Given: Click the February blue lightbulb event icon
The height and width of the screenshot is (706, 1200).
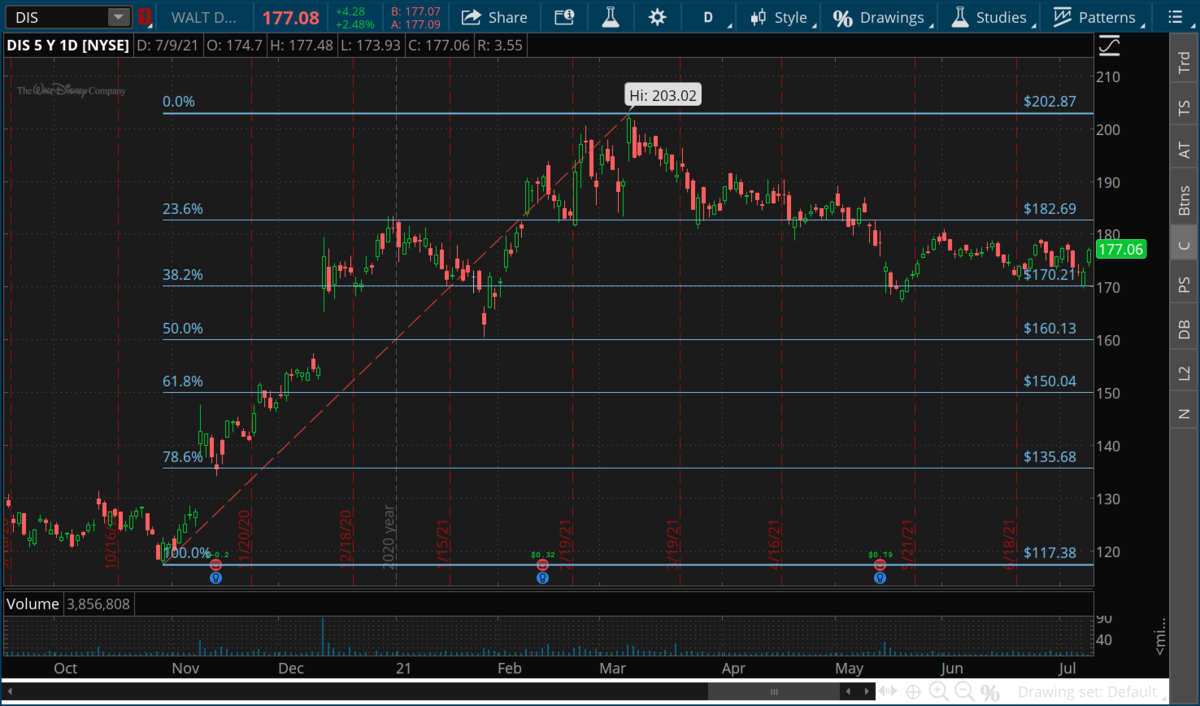Looking at the screenshot, I should (542, 577).
